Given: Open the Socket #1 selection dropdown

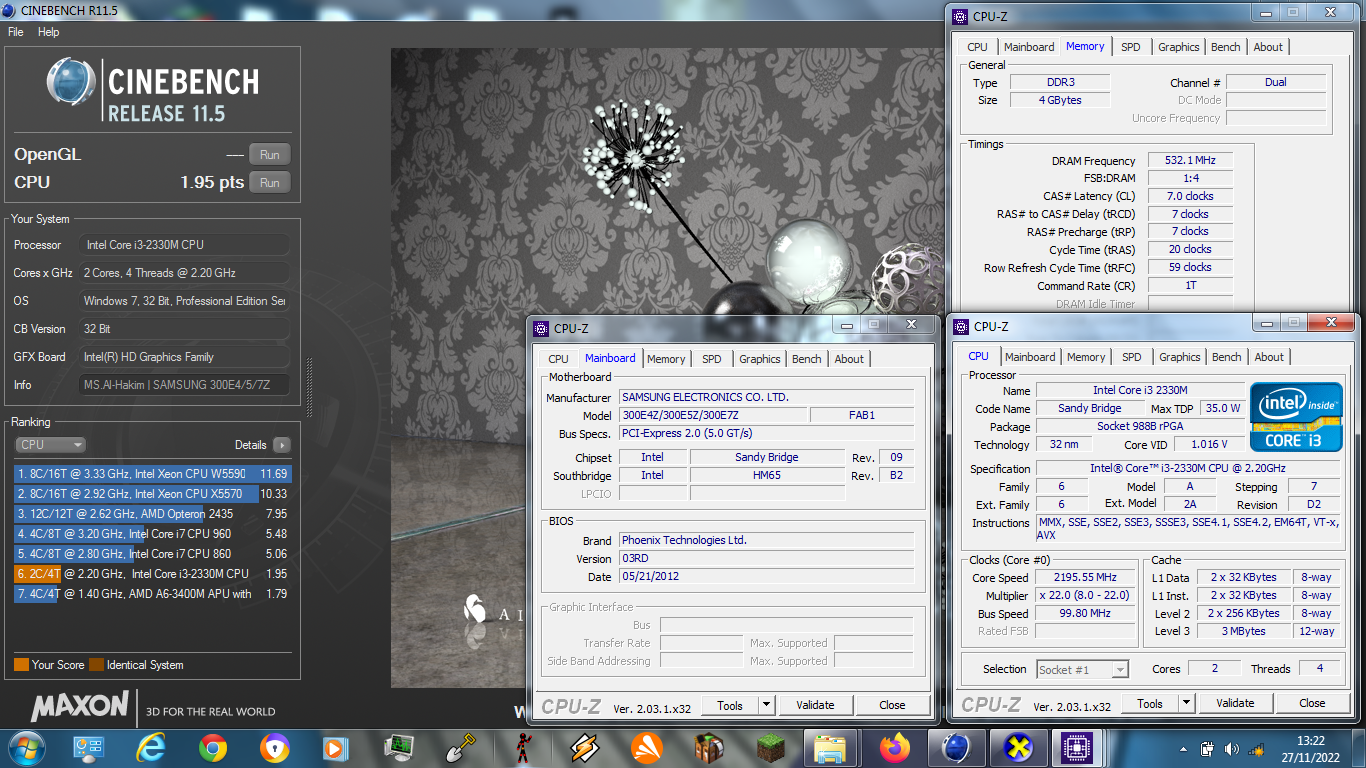Looking at the screenshot, I should point(1082,669).
